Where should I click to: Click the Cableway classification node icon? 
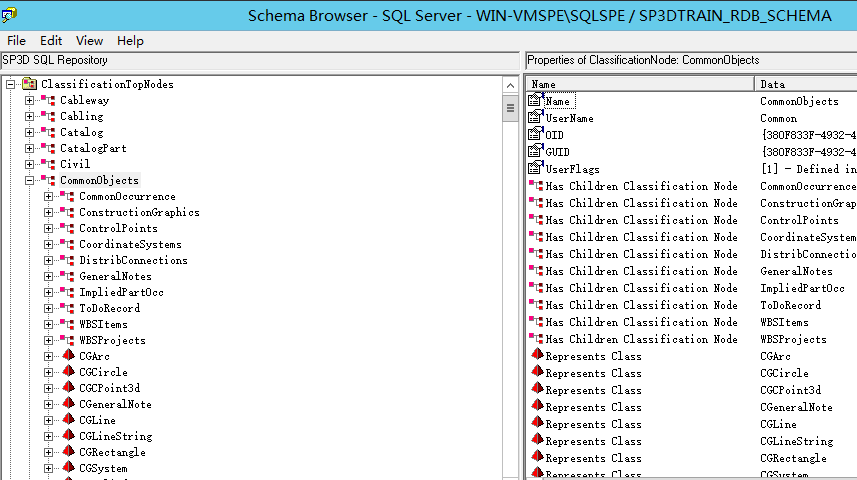pos(48,100)
